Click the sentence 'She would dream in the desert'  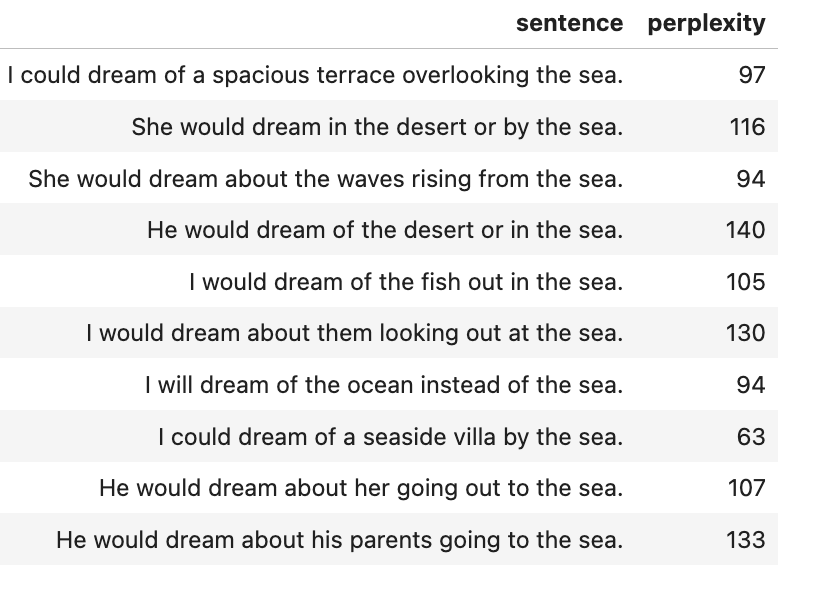point(377,127)
